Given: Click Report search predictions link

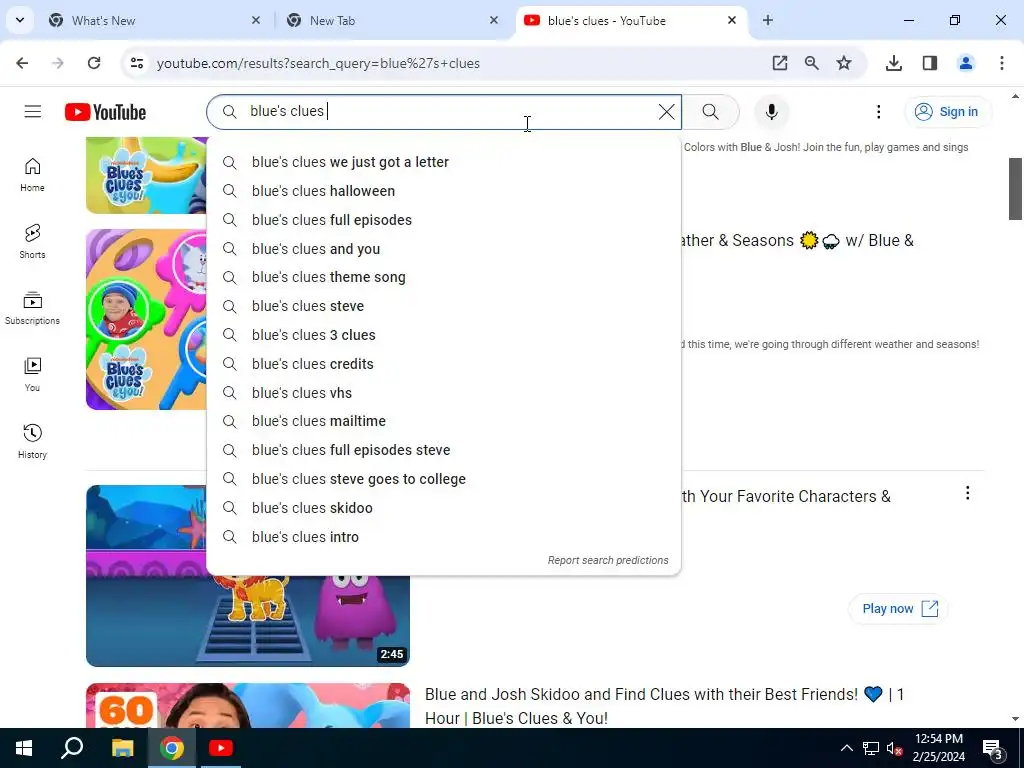Looking at the screenshot, I should tap(607, 560).
